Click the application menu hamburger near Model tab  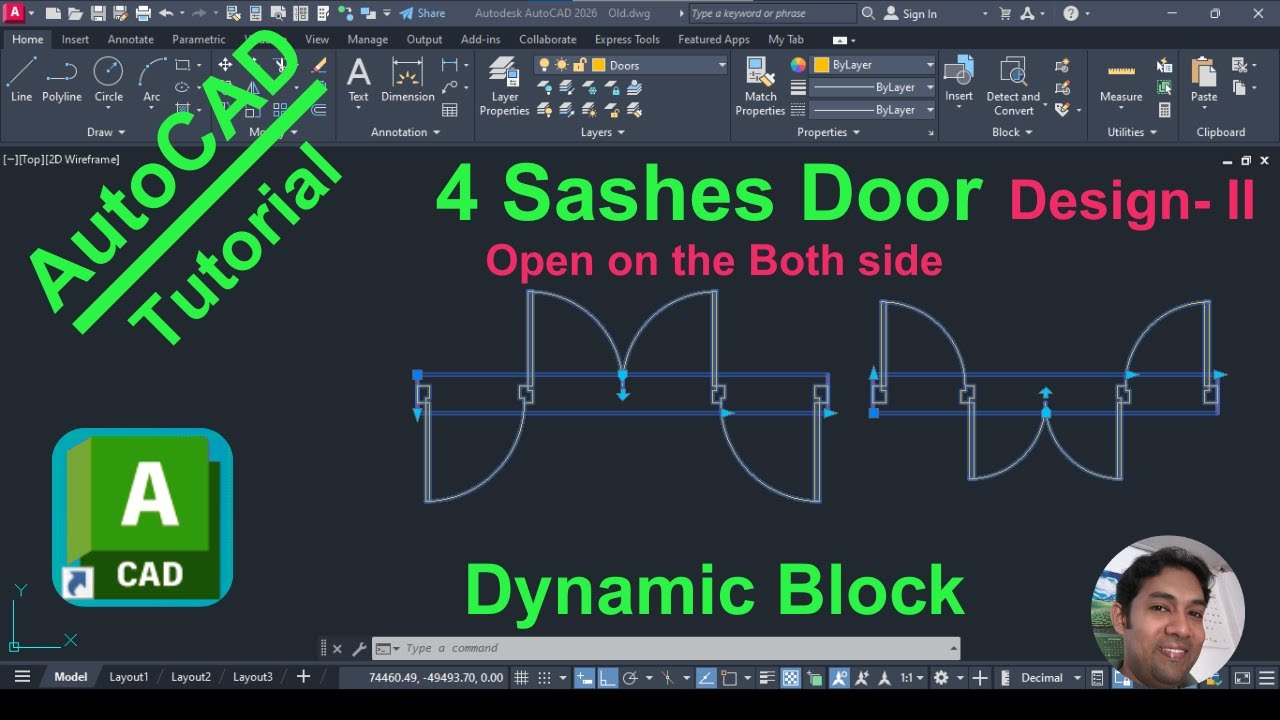pos(22,677)
